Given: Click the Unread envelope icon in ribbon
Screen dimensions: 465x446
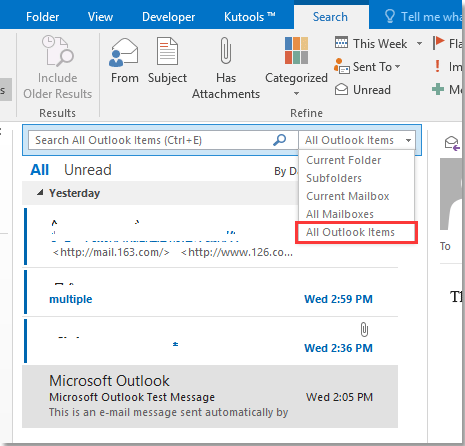Looking at the screenshot, I should (341, 89).
